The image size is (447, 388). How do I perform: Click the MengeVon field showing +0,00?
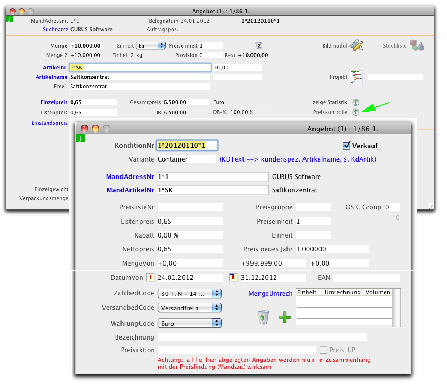190,263
